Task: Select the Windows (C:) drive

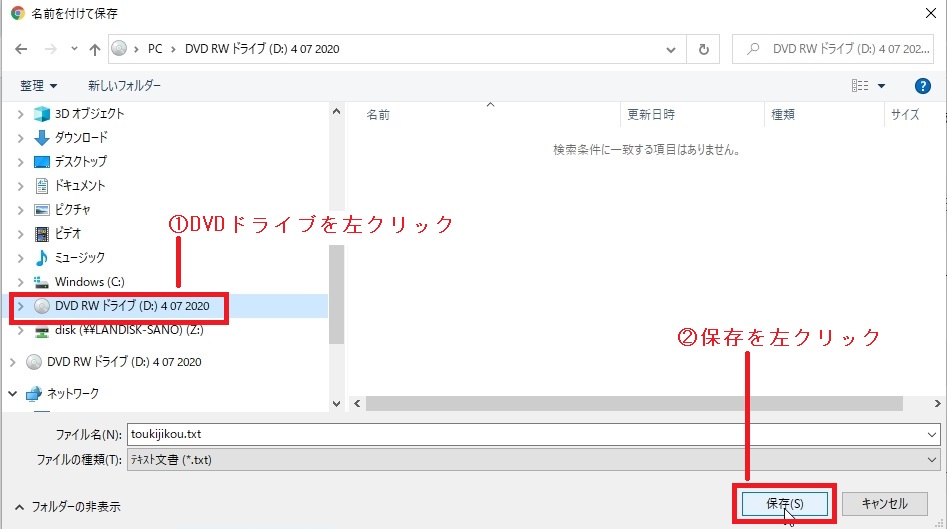Action: click(x=90, y=281)
